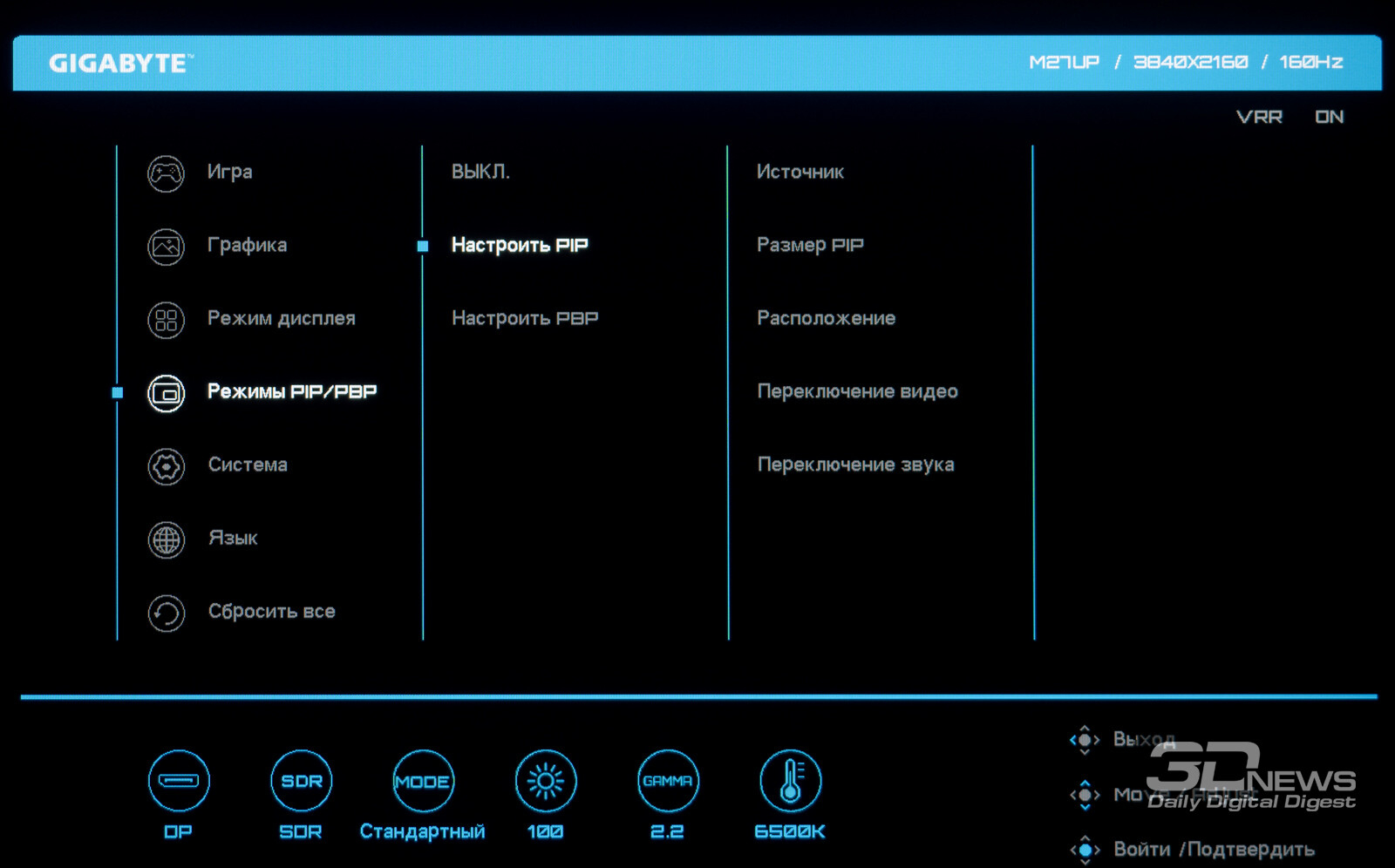Screen dimensions: 1395x868
Task: Select ВЫКЛ. to turn off PIP/PBP
Action: click(x=480, y=172)
